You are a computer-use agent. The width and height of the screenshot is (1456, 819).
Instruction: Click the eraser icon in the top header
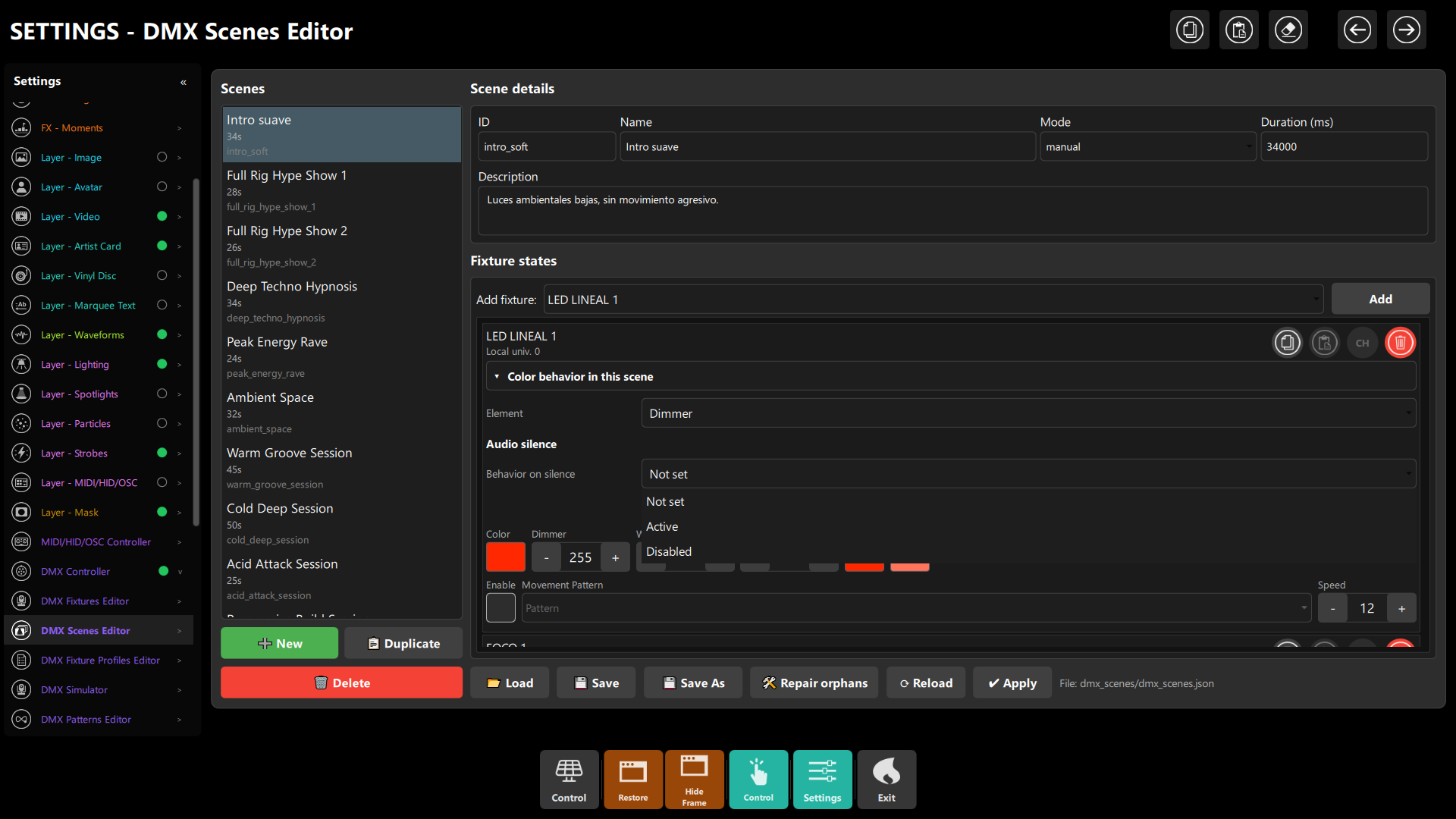point(1288,30)
